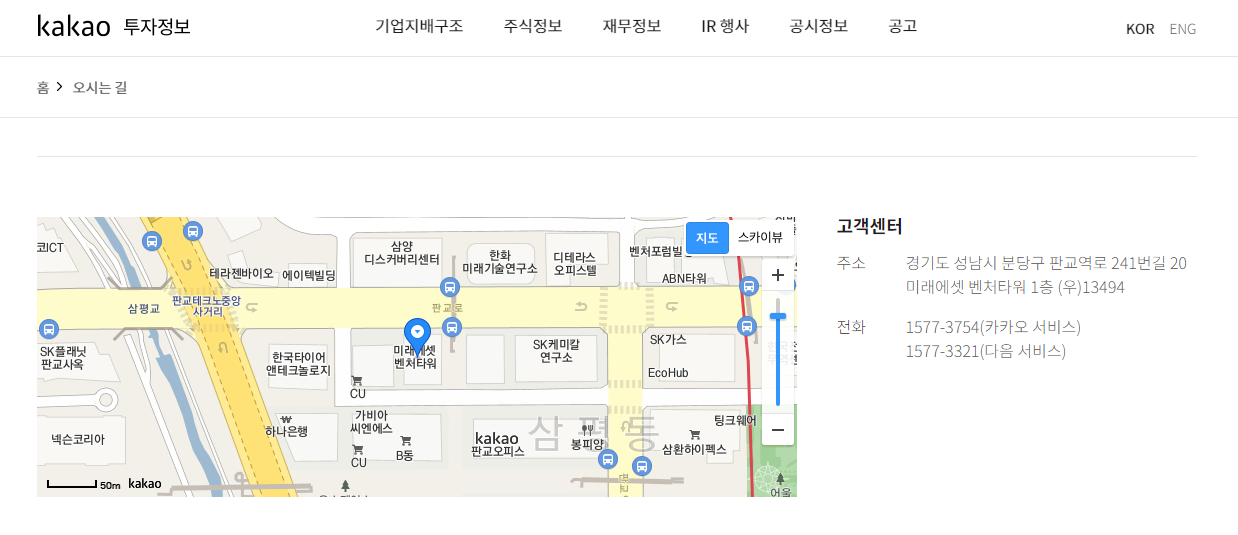Screen dimensions: 1238x535
Task: Click phone number 1577-3321(다음 서비스)
Action: coord(985,351)
